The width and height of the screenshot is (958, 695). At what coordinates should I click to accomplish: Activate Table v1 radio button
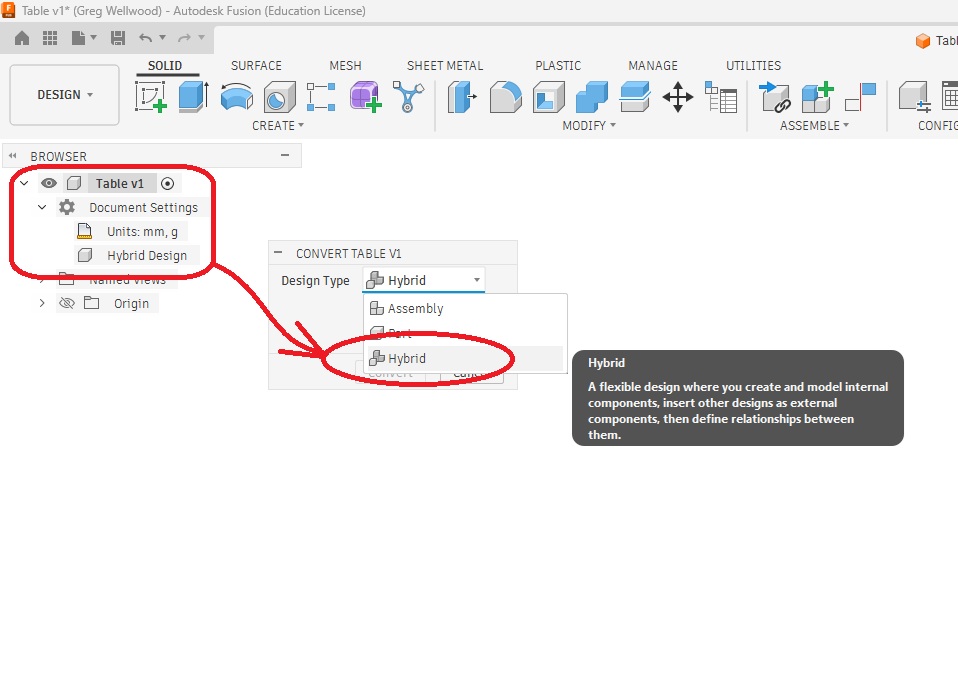coord(167,183)
